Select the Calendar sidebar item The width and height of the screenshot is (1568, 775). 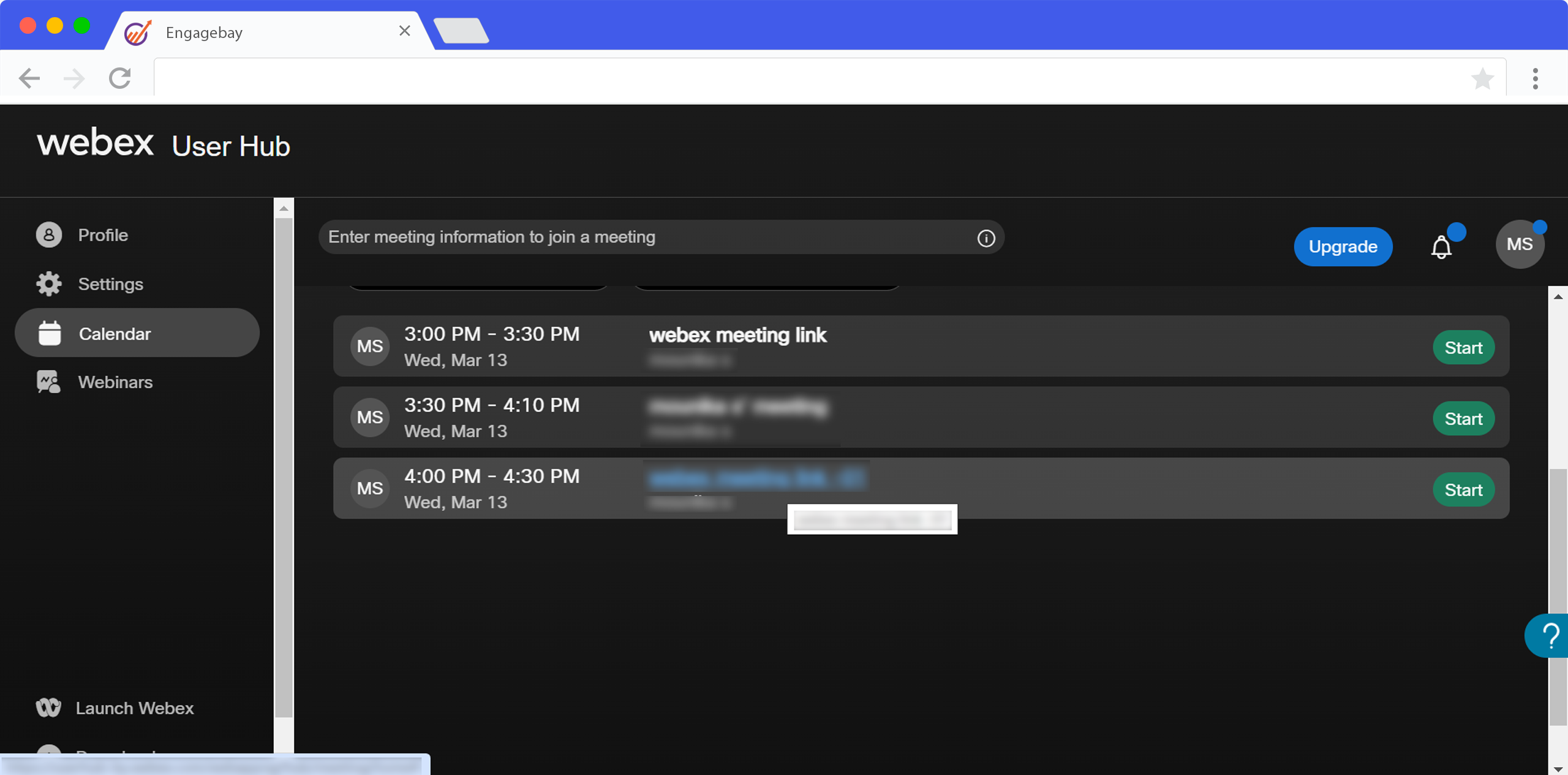[137, 333]
